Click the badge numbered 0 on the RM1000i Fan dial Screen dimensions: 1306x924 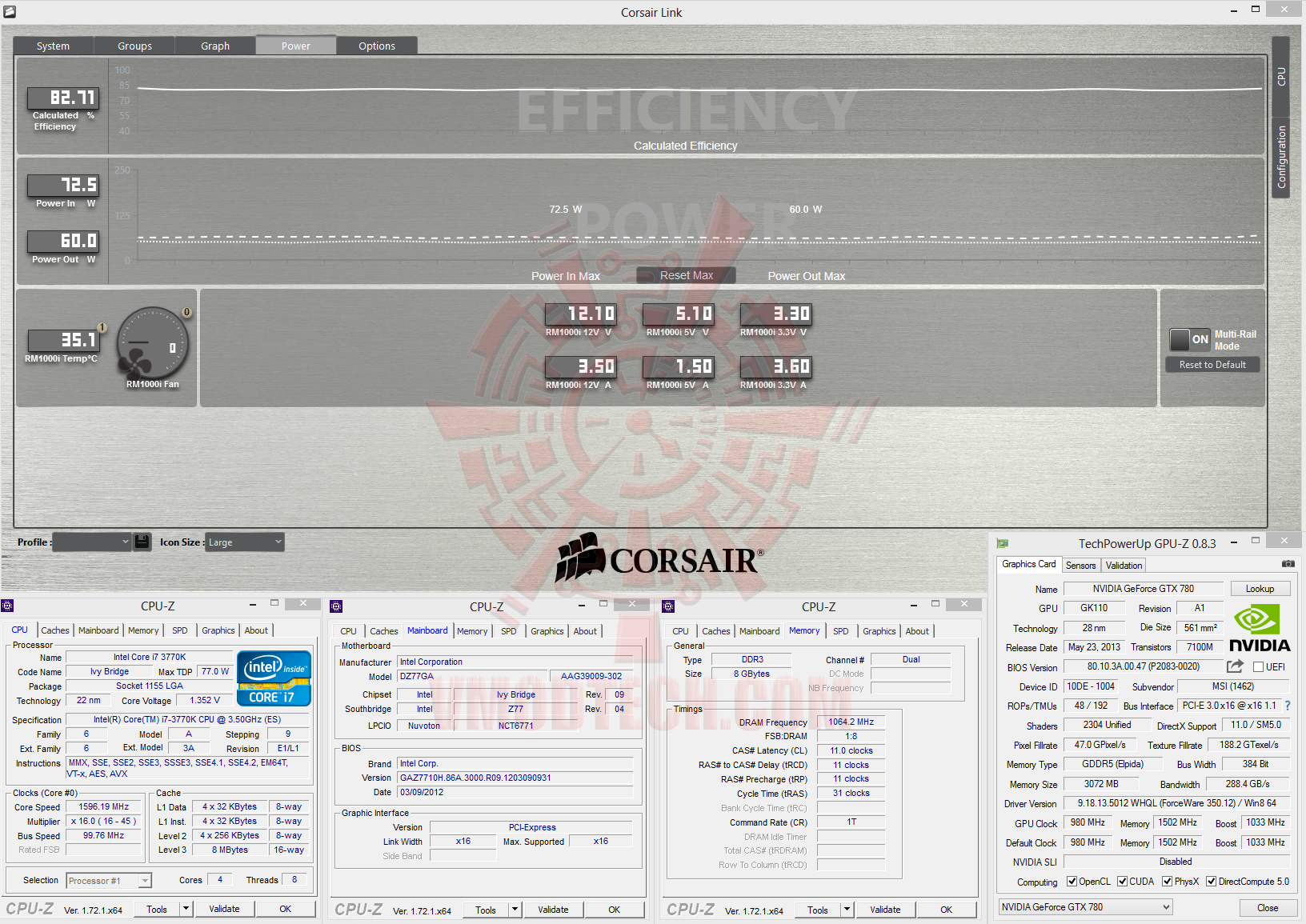186,312
